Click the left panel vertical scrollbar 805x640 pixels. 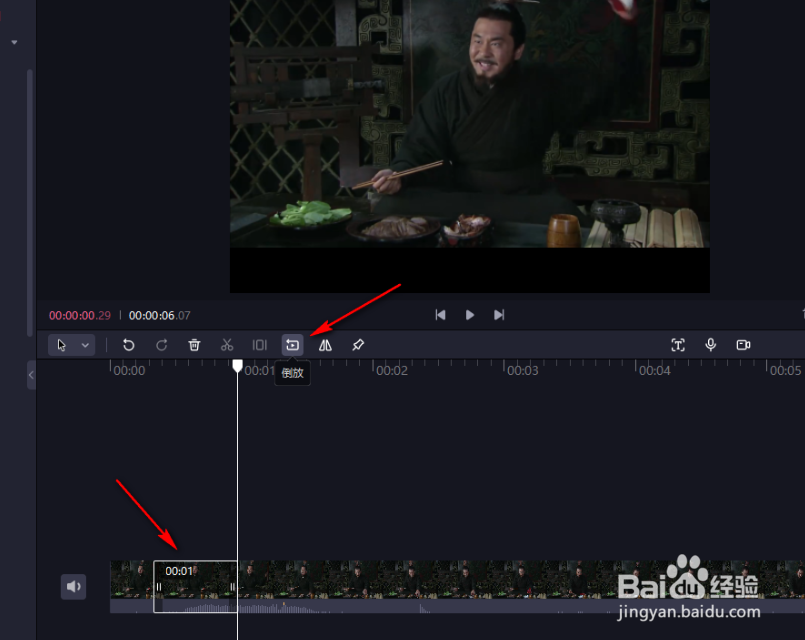coord(30,203)
